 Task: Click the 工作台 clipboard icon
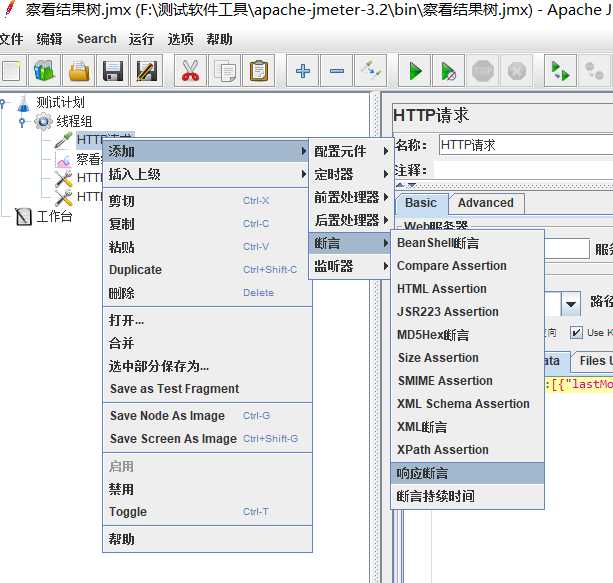23,216
